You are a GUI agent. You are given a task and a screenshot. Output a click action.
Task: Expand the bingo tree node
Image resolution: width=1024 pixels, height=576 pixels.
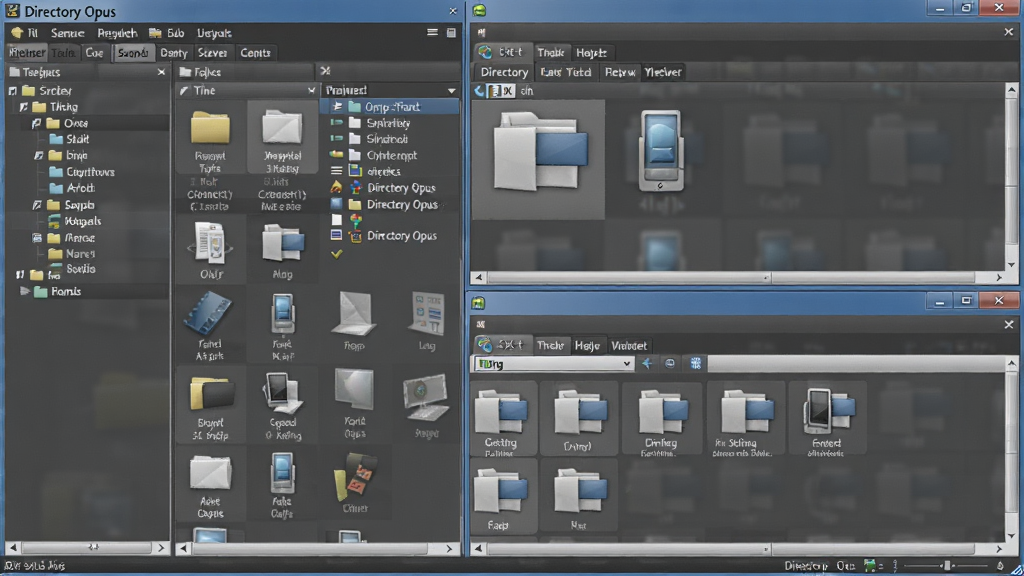39,156
